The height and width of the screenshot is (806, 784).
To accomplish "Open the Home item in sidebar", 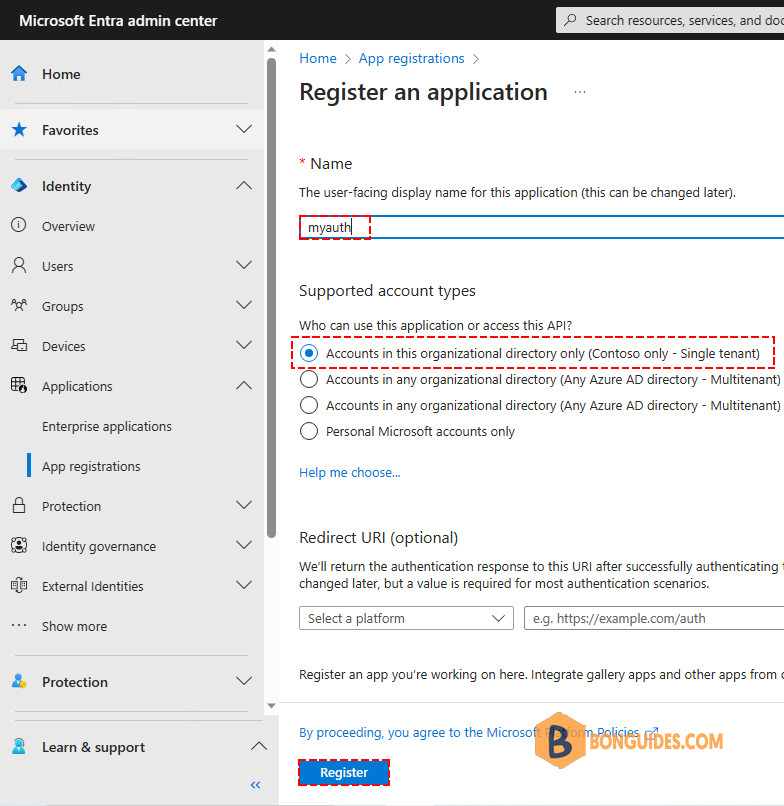I will (x=61, y=74).
